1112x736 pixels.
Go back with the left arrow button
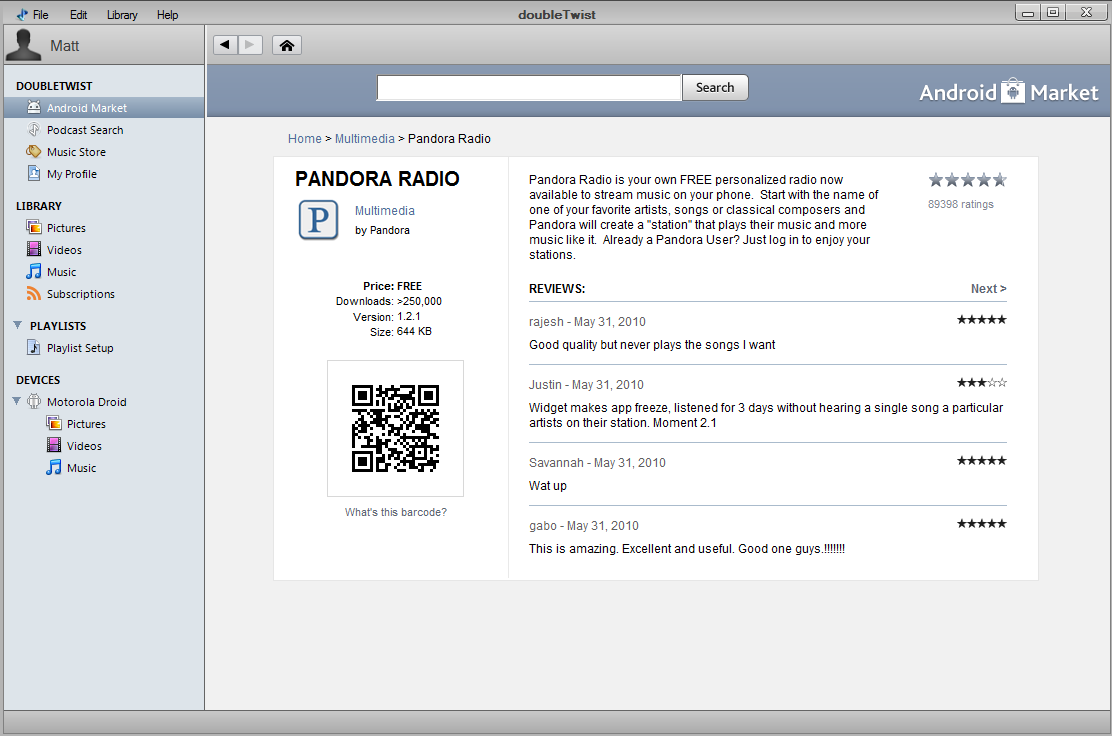click(x=226, y=45)
